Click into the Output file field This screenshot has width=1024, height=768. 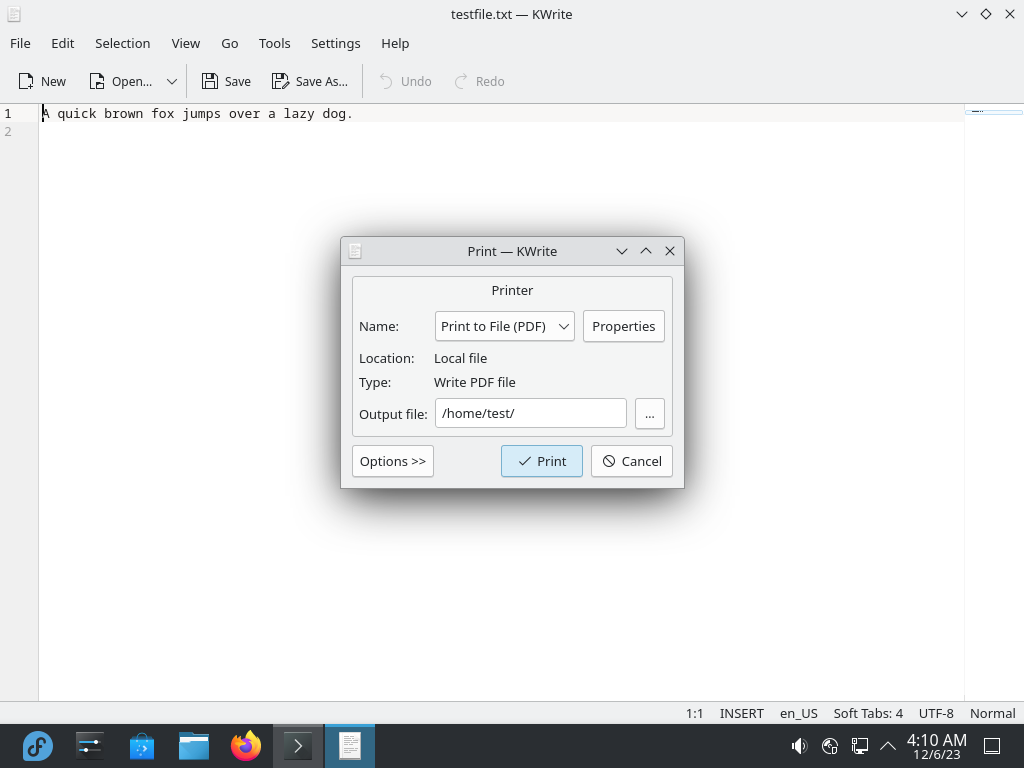point(531,413)
